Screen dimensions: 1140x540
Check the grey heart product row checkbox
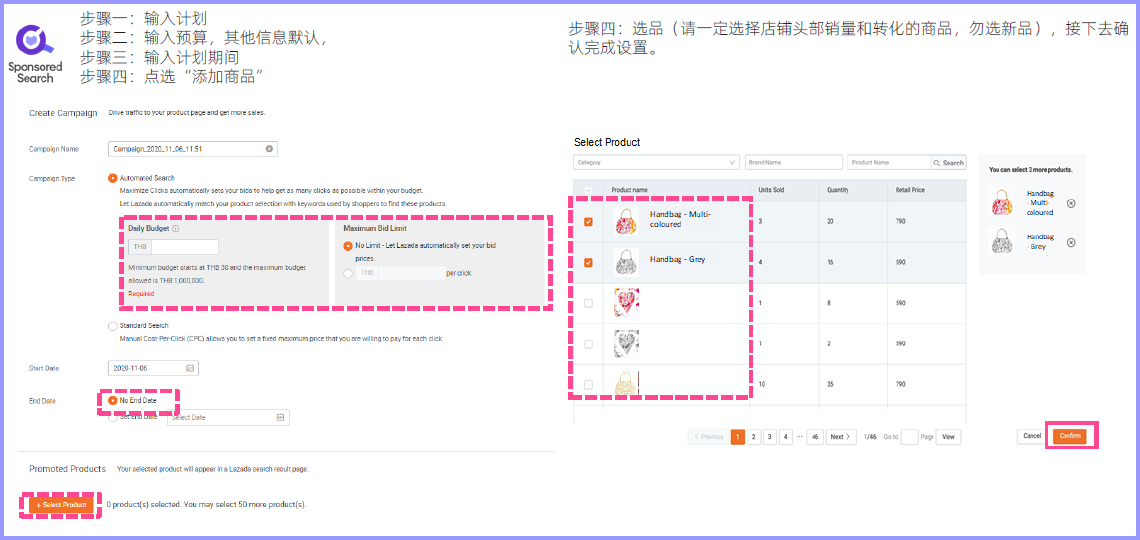588,344
